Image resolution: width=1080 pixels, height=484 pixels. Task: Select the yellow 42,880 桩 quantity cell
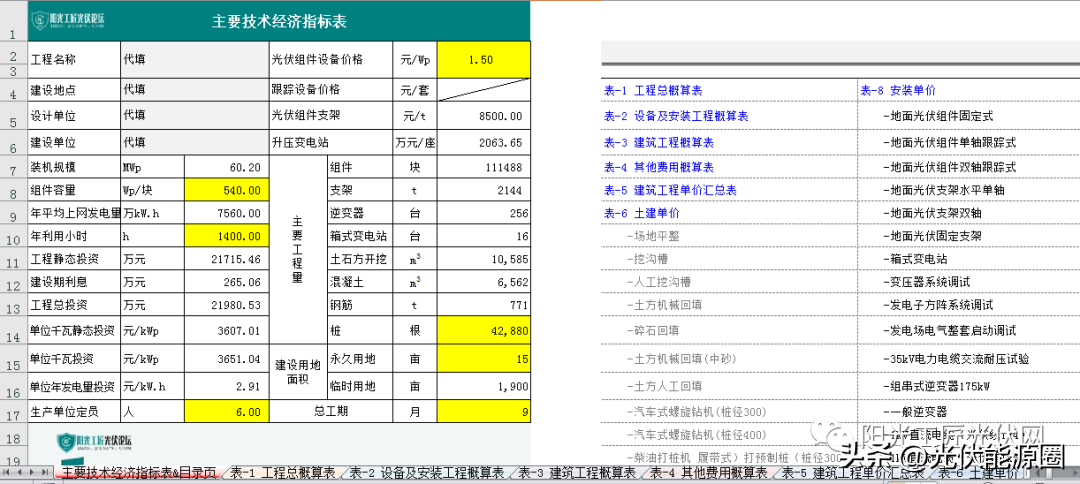pos(484,331)
